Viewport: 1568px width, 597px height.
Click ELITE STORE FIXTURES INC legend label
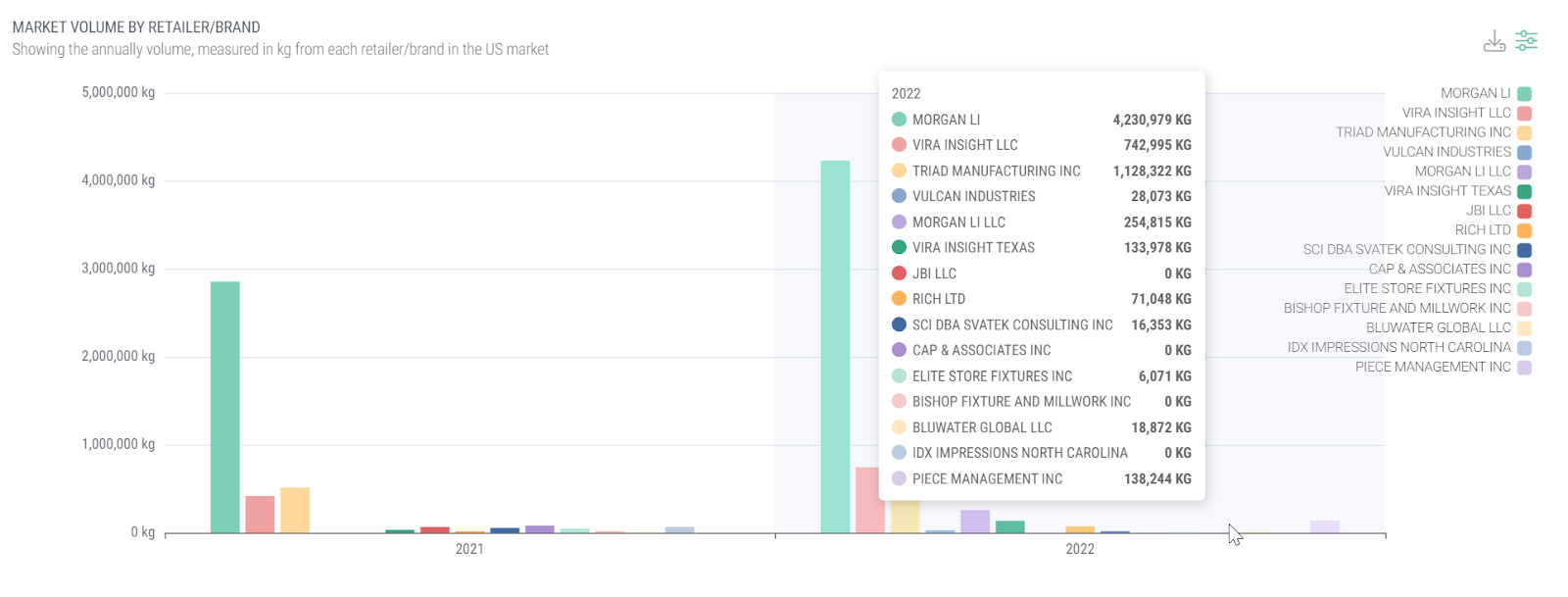[1427, 289]
